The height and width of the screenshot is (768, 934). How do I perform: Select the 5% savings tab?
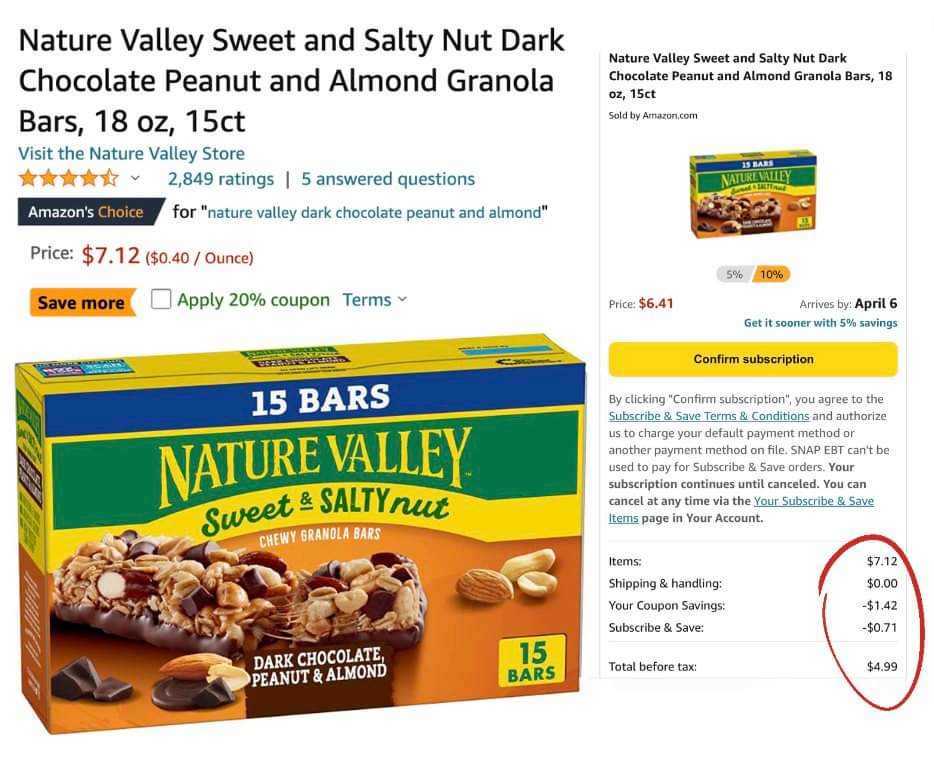(734, 274)
